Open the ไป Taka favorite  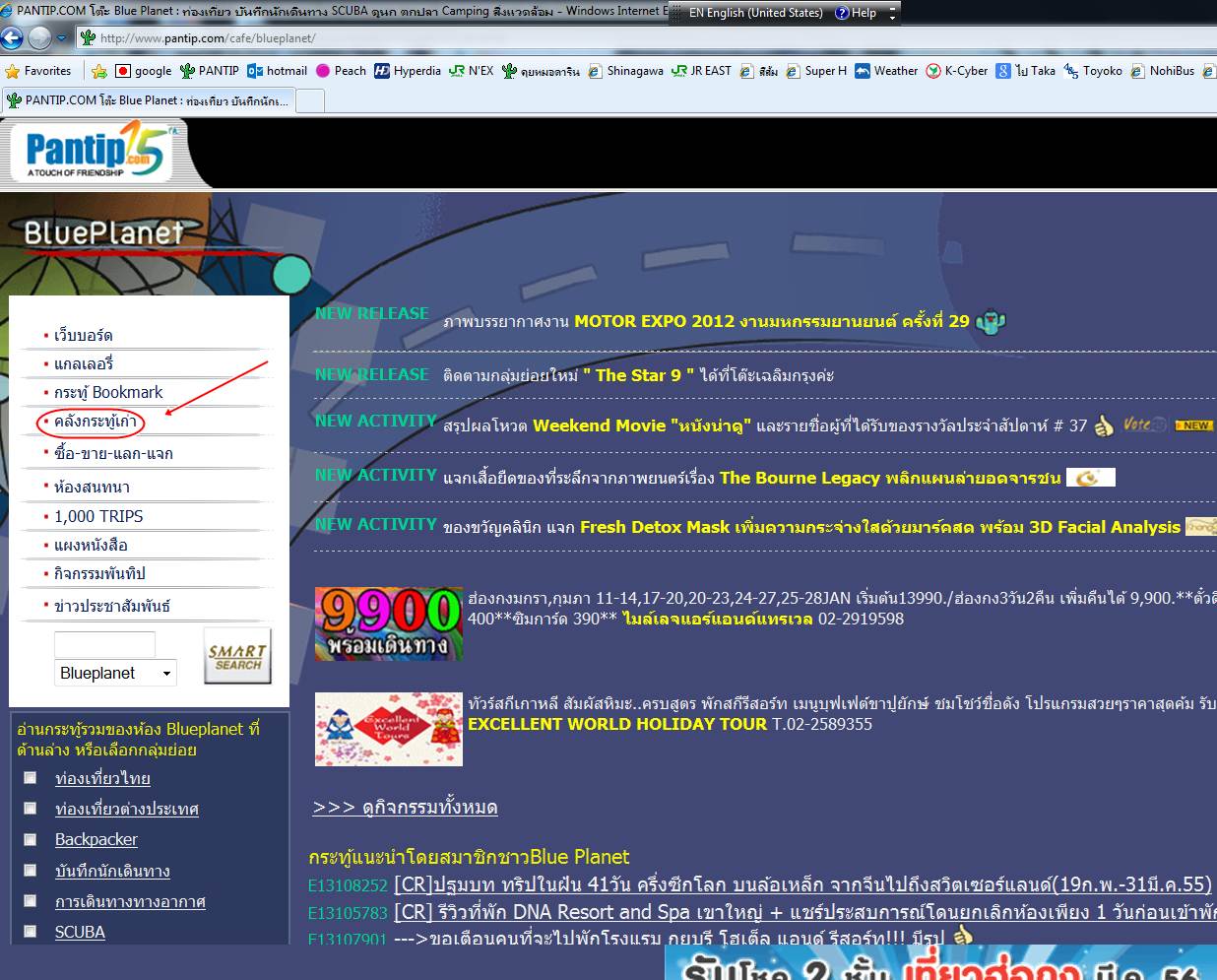point(1026,71)
